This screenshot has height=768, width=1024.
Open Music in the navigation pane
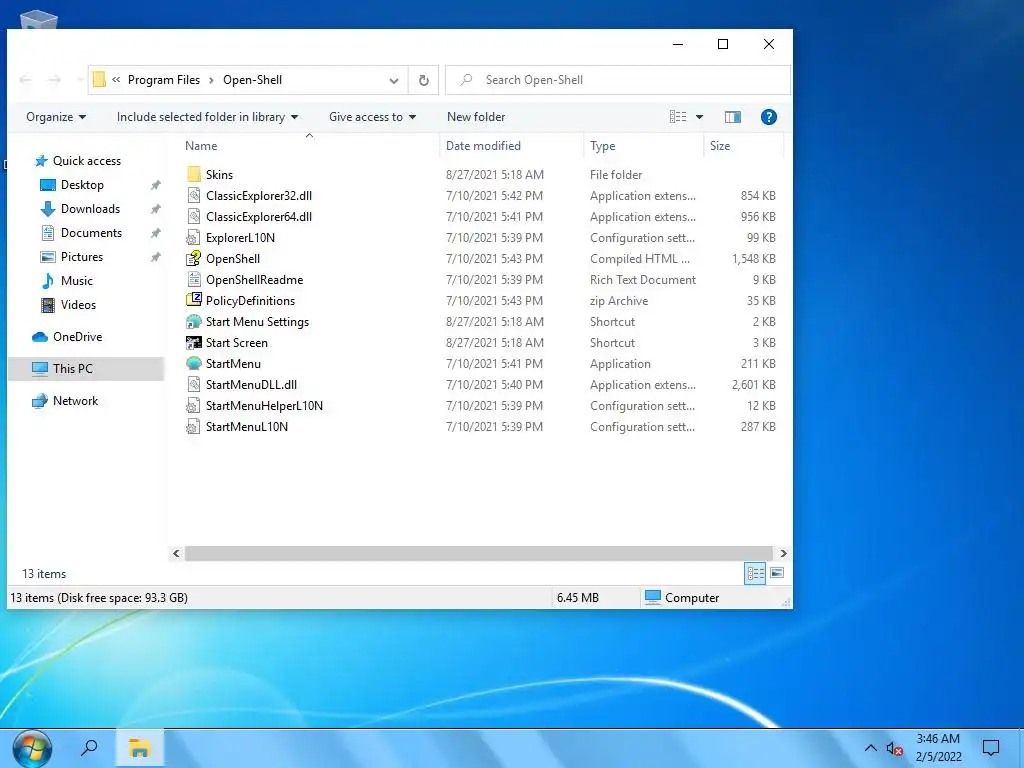pos(76,281)
